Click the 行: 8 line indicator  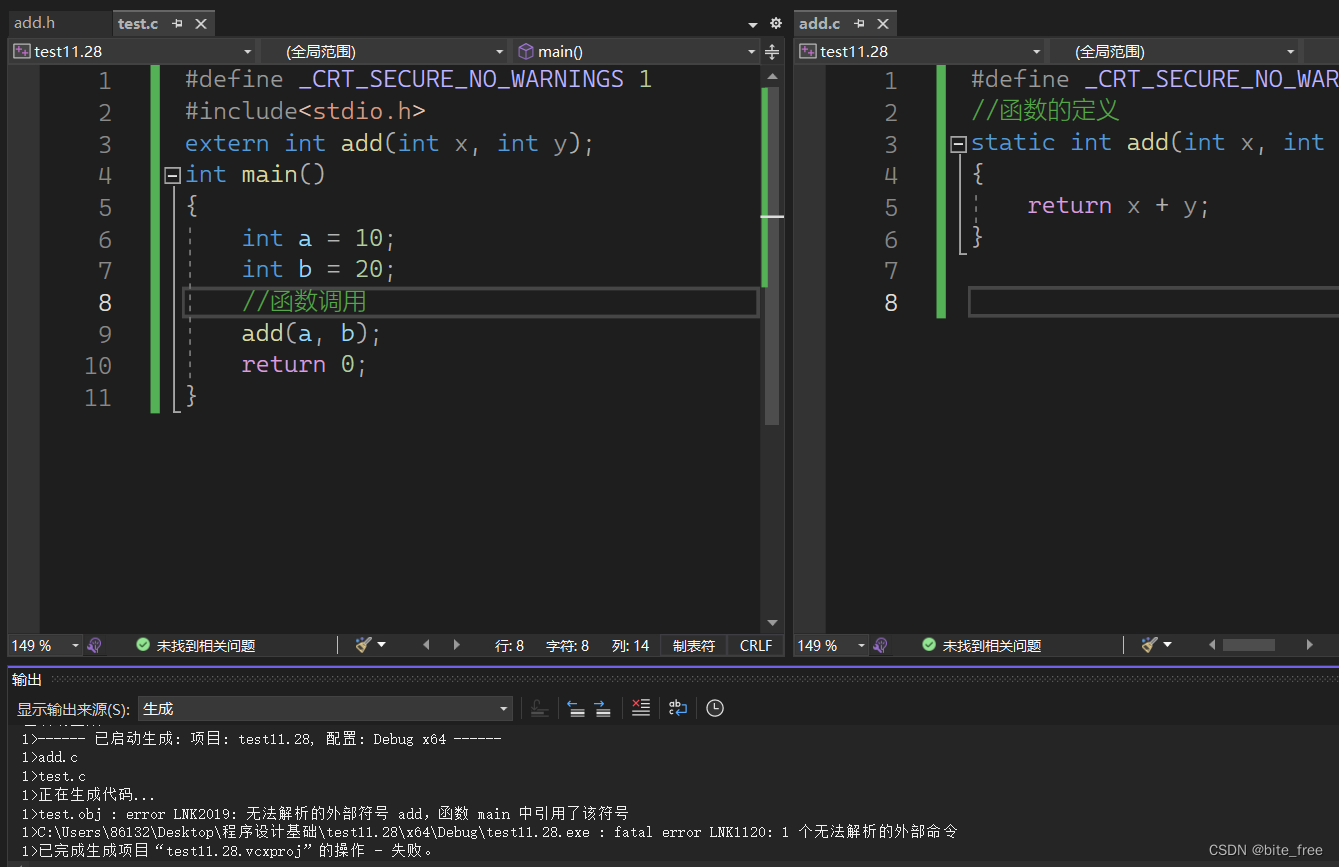510,645
